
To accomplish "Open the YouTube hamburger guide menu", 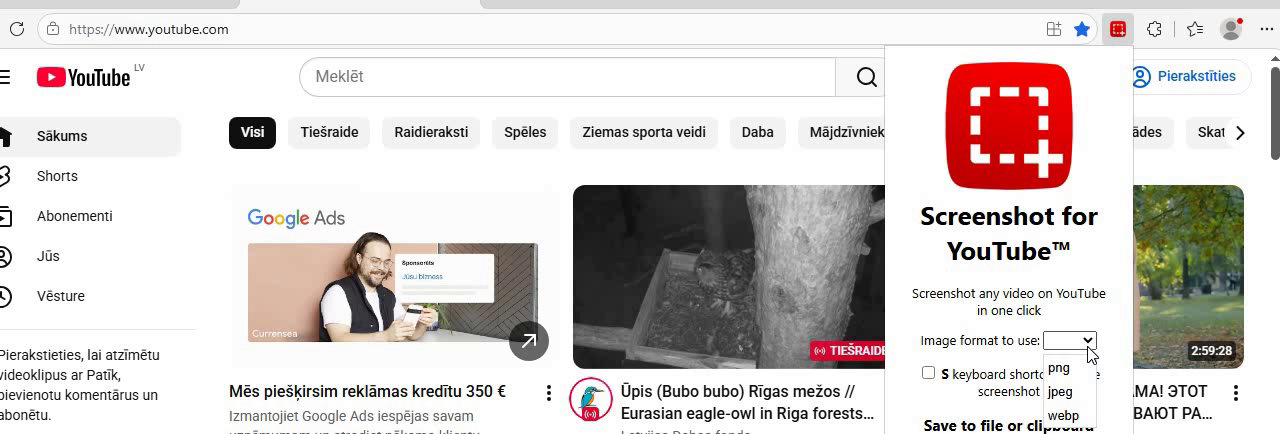I will pos(5,77).
